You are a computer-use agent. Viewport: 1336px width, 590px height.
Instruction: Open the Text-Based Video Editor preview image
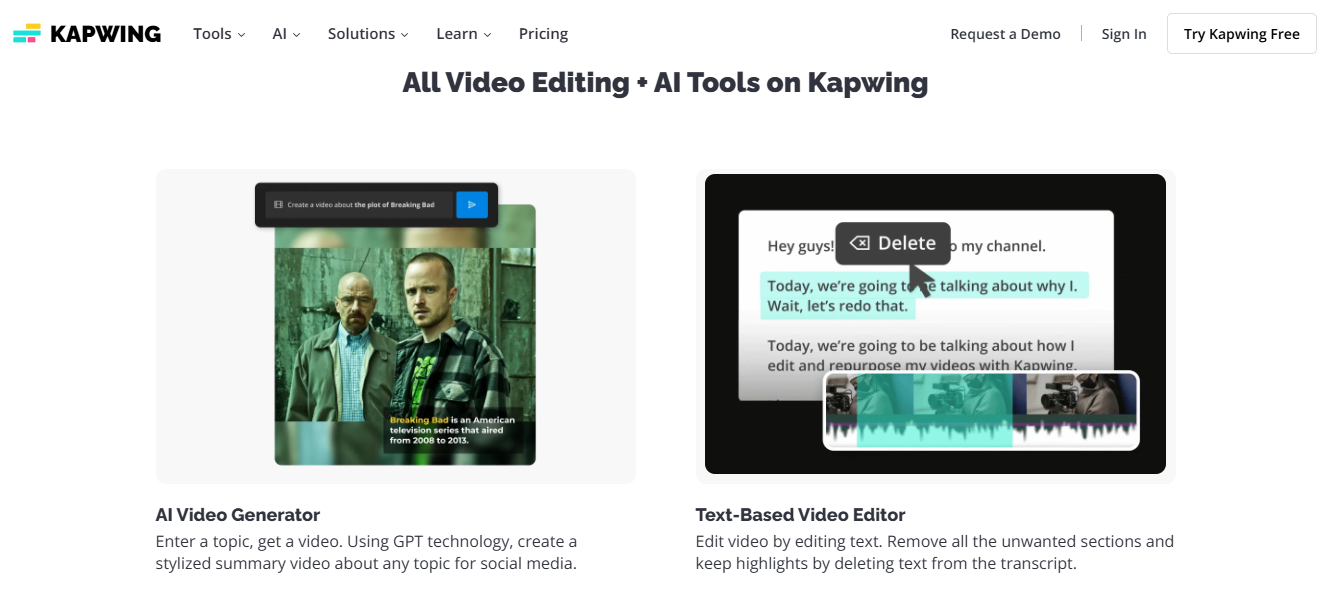(x=935, y=324)
